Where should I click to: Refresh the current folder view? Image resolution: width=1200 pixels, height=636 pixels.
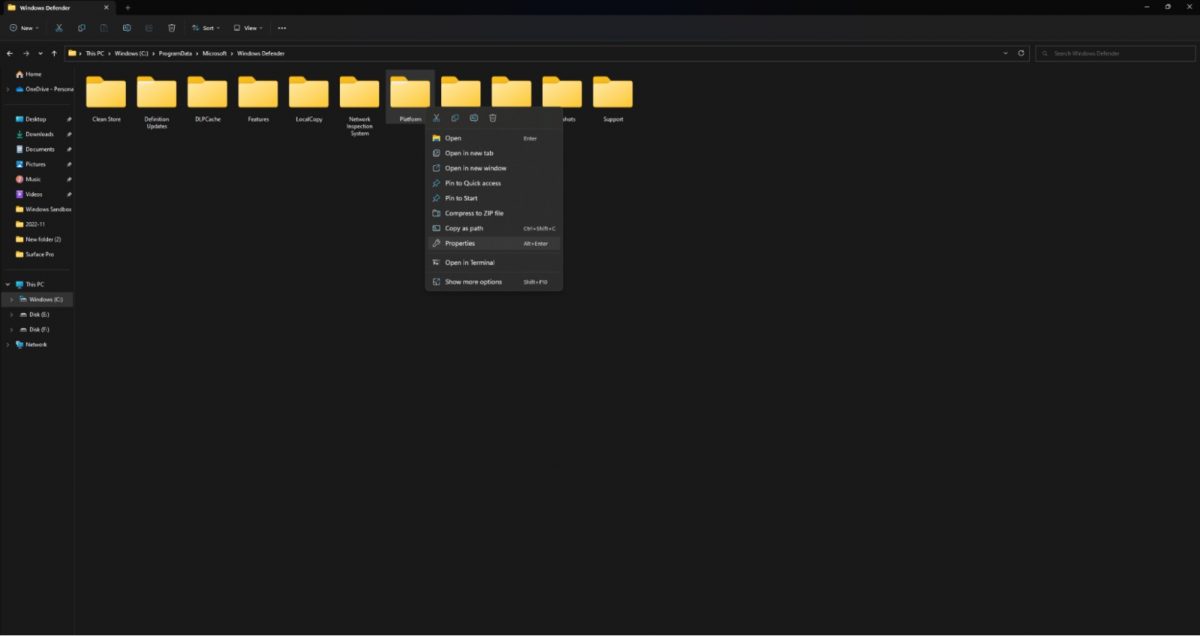coord(1021,53)
